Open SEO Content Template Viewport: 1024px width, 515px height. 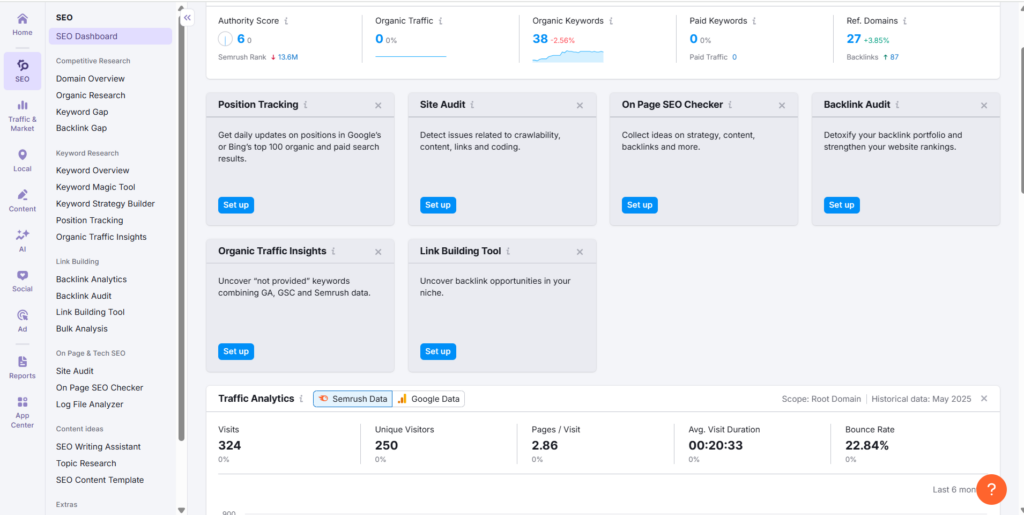click(x=100, y=480)
